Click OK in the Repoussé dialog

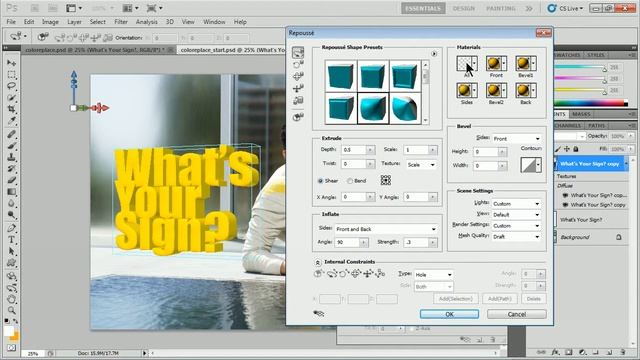pyautogui.click(x=449, y=314)
